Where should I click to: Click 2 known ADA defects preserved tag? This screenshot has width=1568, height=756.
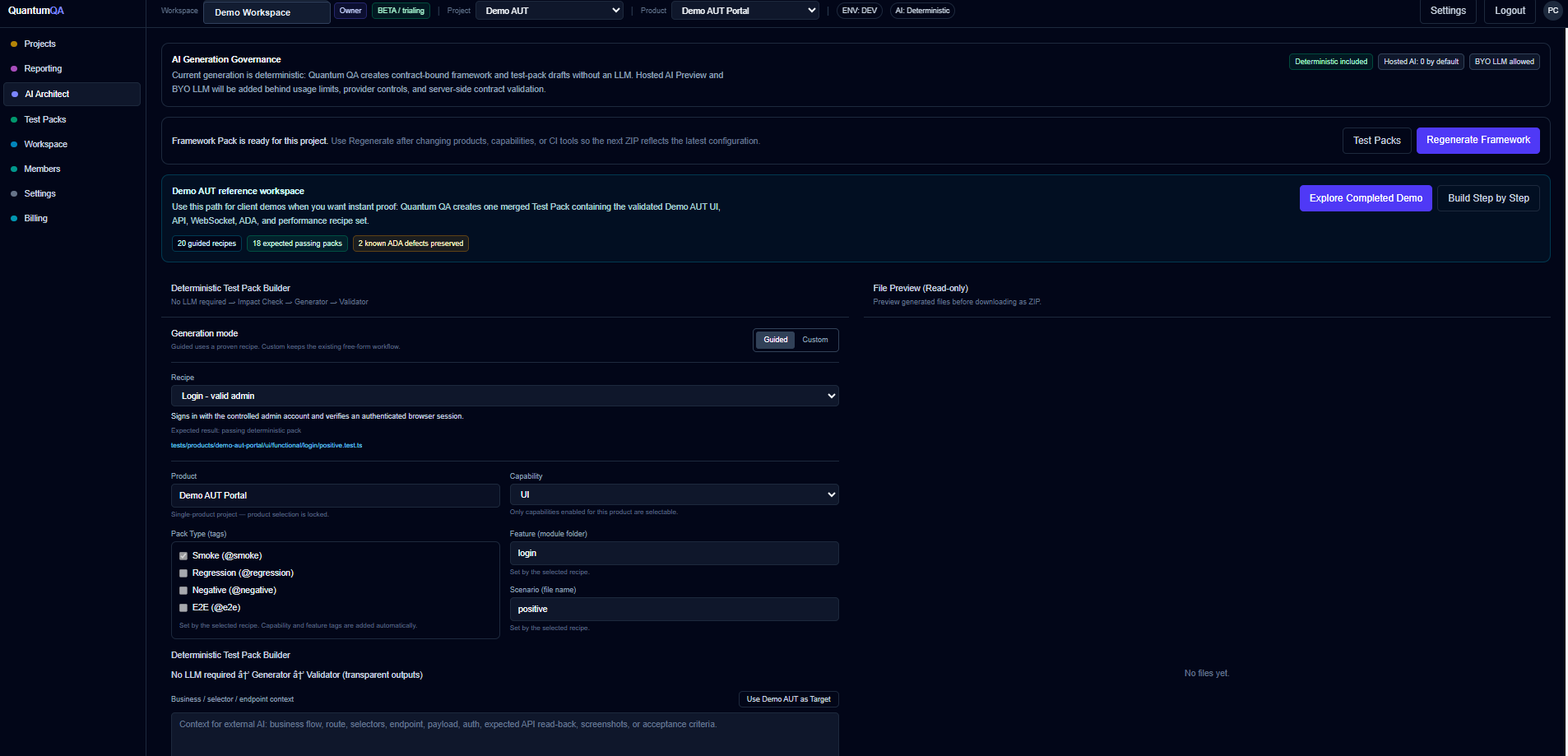pos(411,243)
